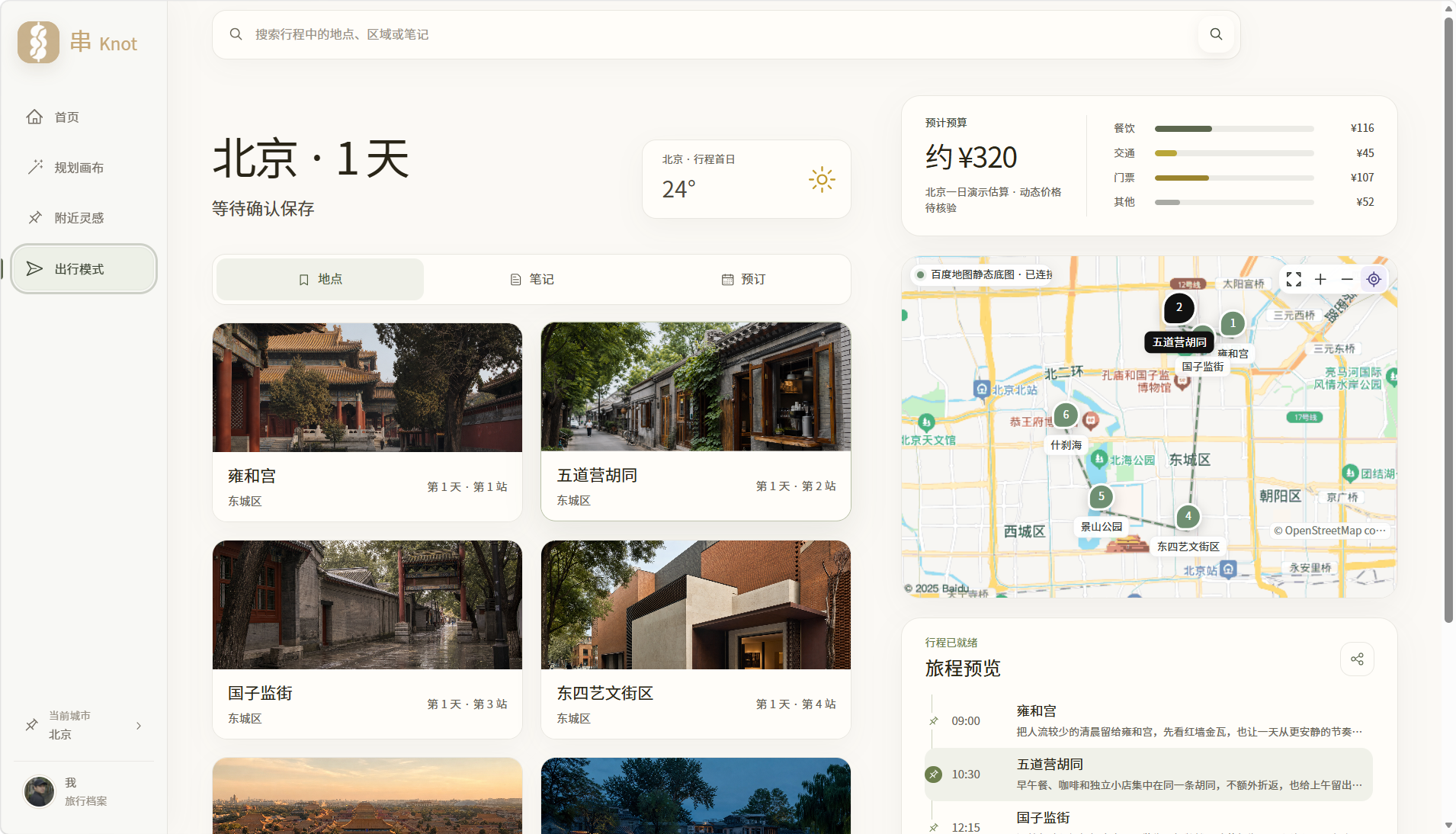This screenshot has width=1456, height=834.
Task: Expand the 当前城市 北京 selector
Action: click(x=84, y=726)
